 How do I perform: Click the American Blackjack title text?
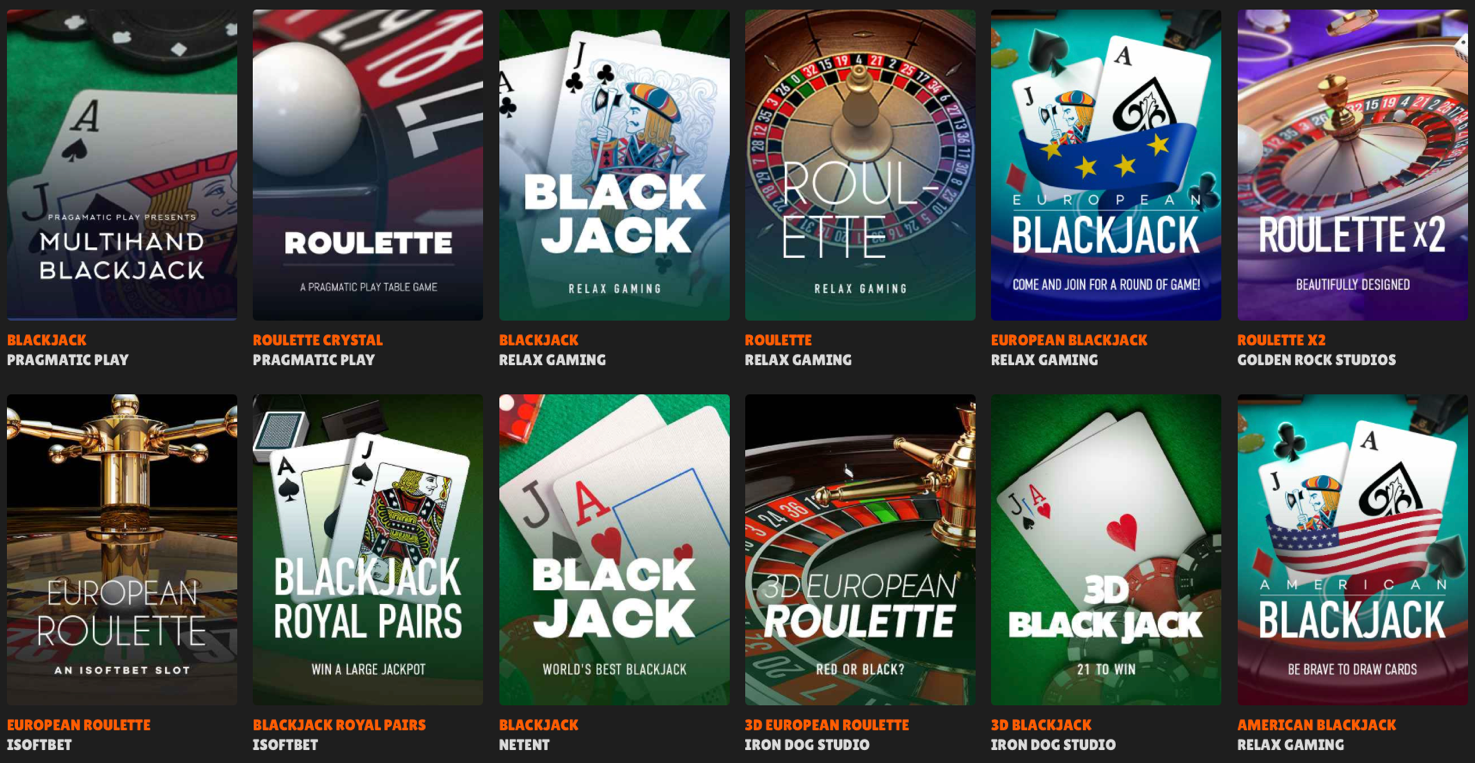point(1316,725)
